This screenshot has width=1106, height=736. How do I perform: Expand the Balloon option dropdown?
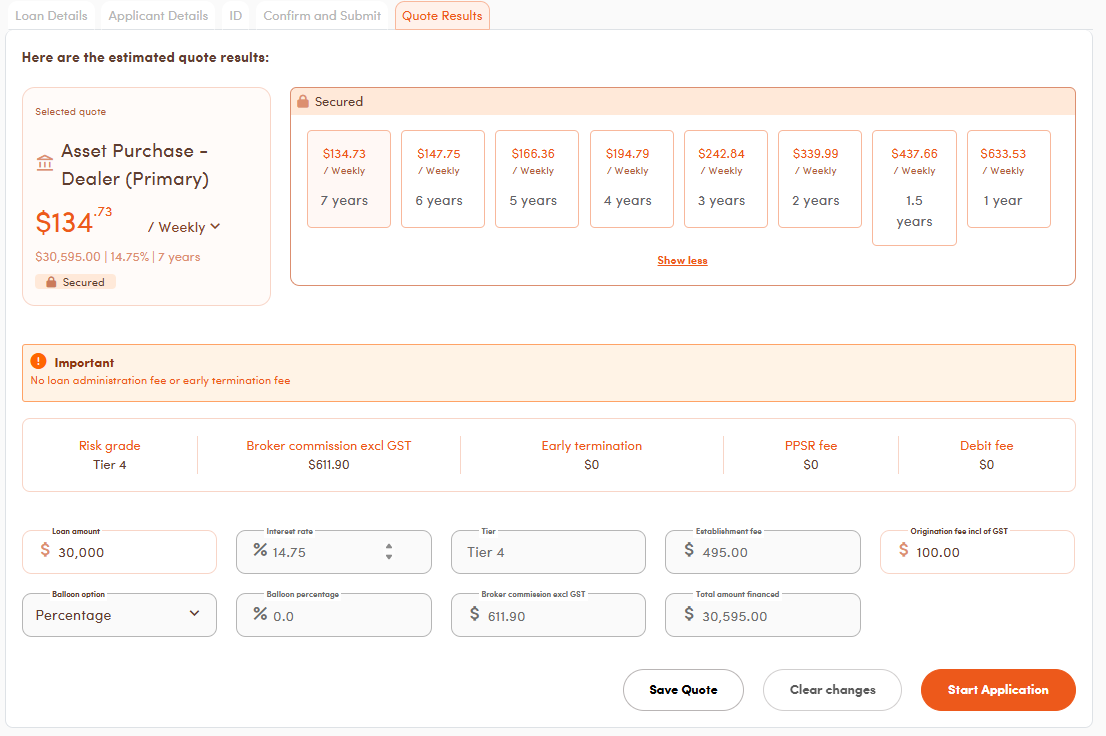point(119,615)
